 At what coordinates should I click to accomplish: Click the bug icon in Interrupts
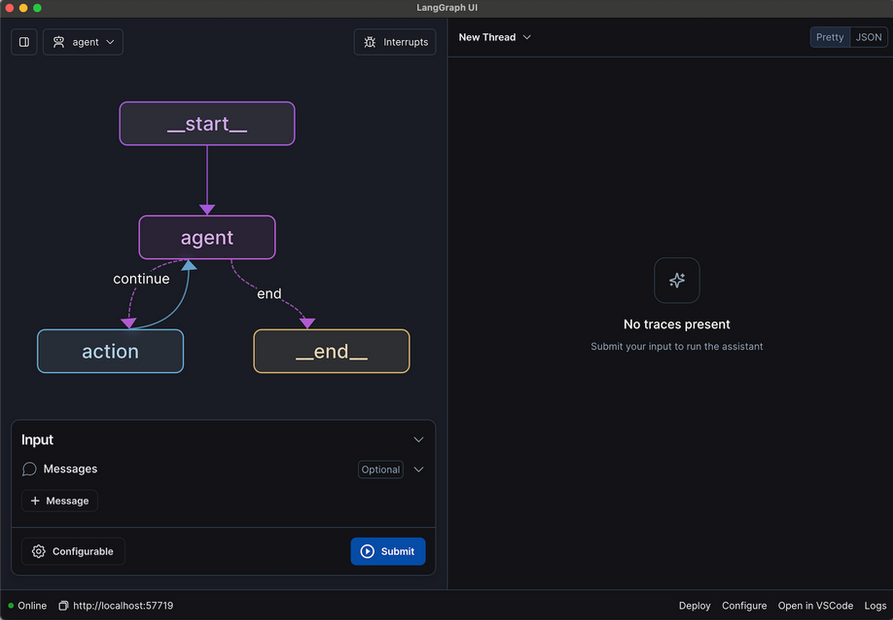[370, 42]
